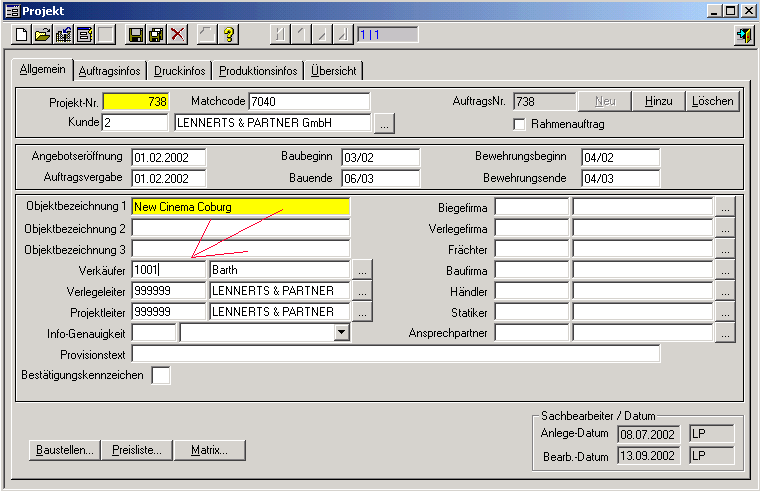Exit via the door icon at toolbar right
Screen dimensions: 760x491
(744, 35)
